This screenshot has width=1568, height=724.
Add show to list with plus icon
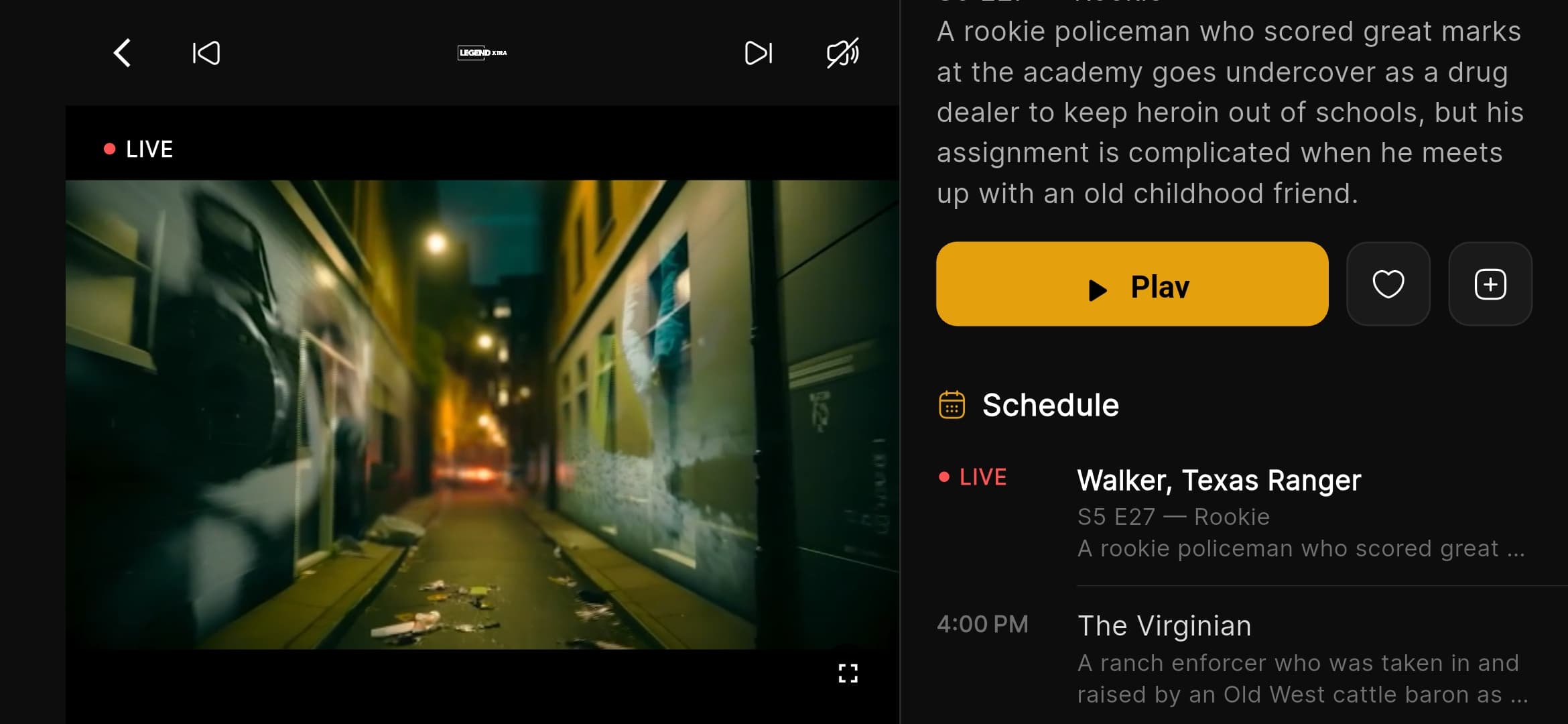click(1490, 284)
